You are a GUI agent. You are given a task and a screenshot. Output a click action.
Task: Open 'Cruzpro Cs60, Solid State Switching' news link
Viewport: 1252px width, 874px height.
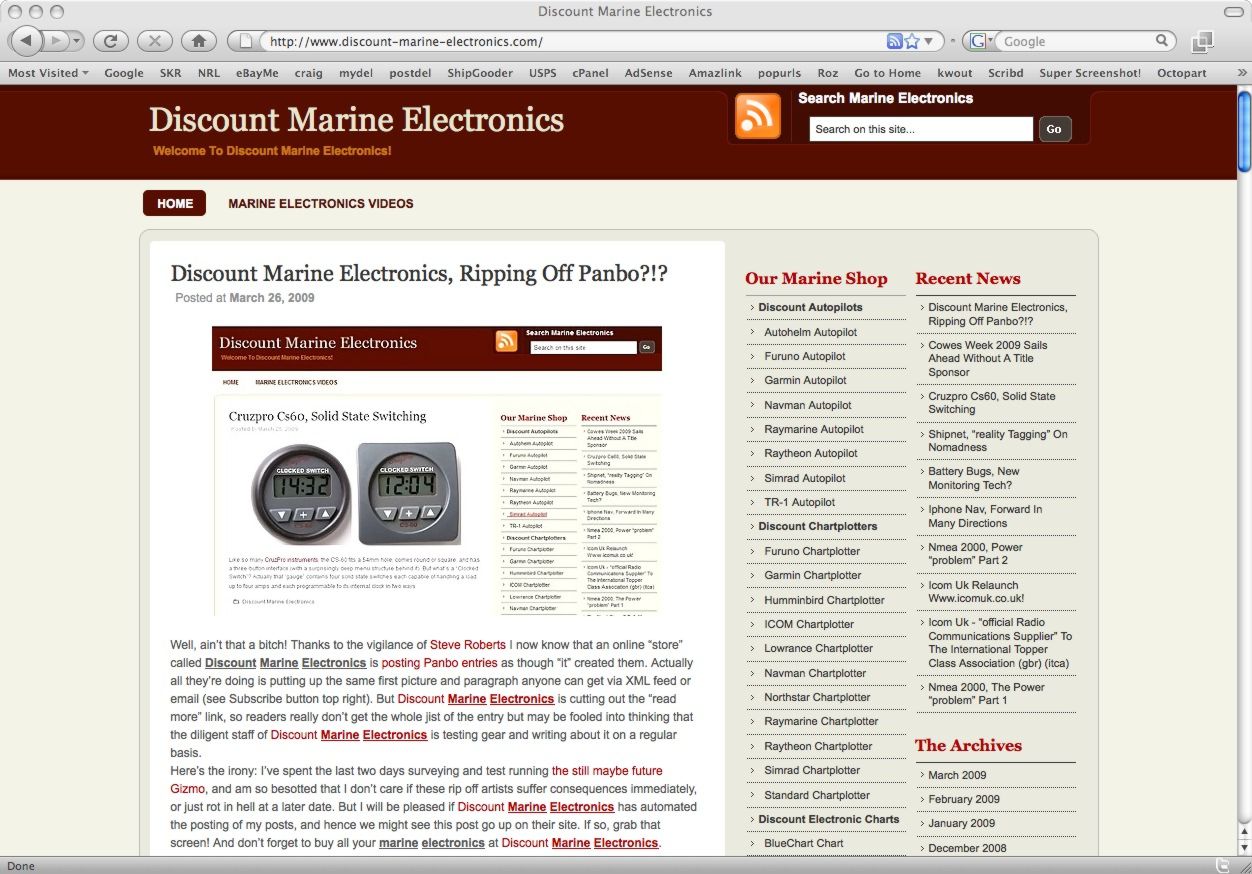(992, 402)
